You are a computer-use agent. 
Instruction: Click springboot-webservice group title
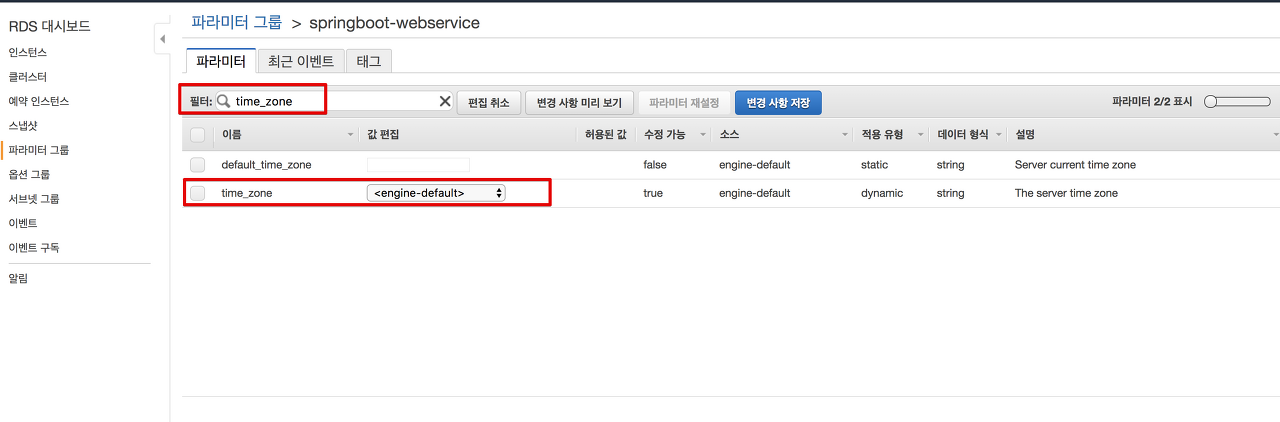coord(393,22)
